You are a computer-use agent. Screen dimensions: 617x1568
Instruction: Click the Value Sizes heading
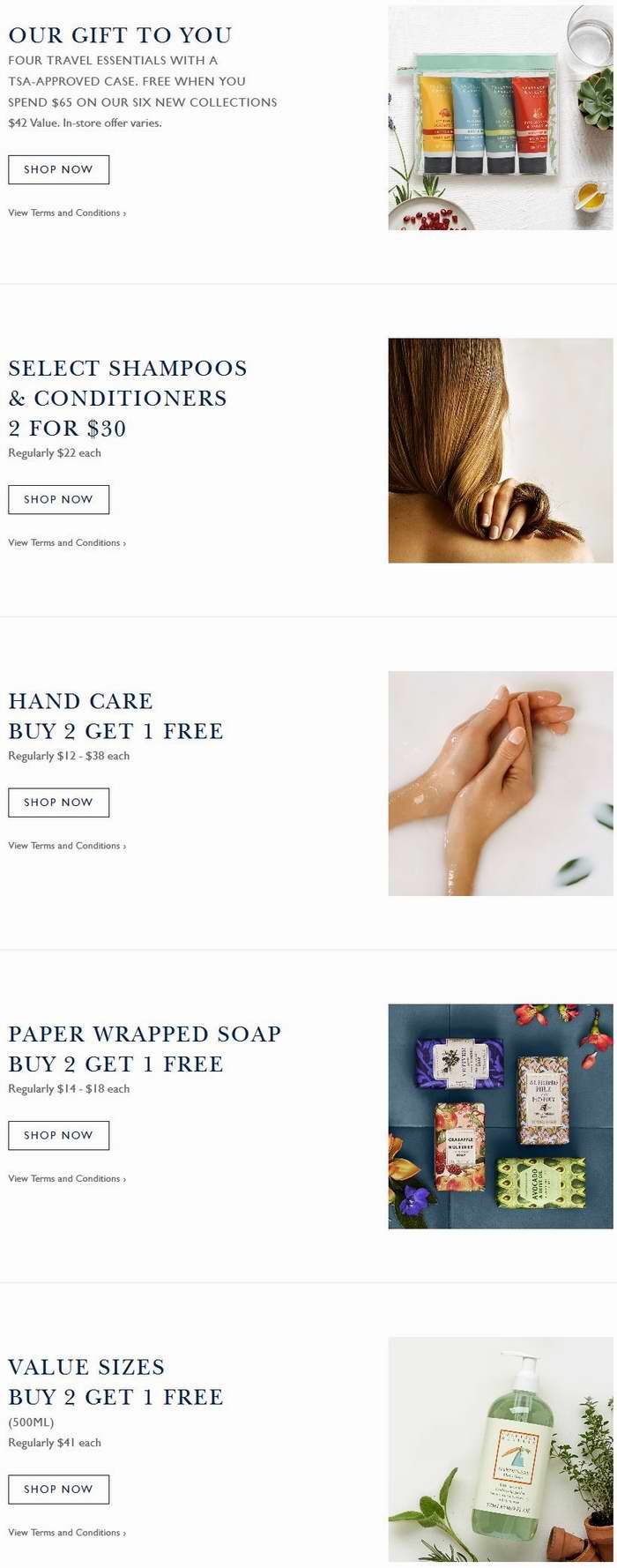coord(115,1382)
